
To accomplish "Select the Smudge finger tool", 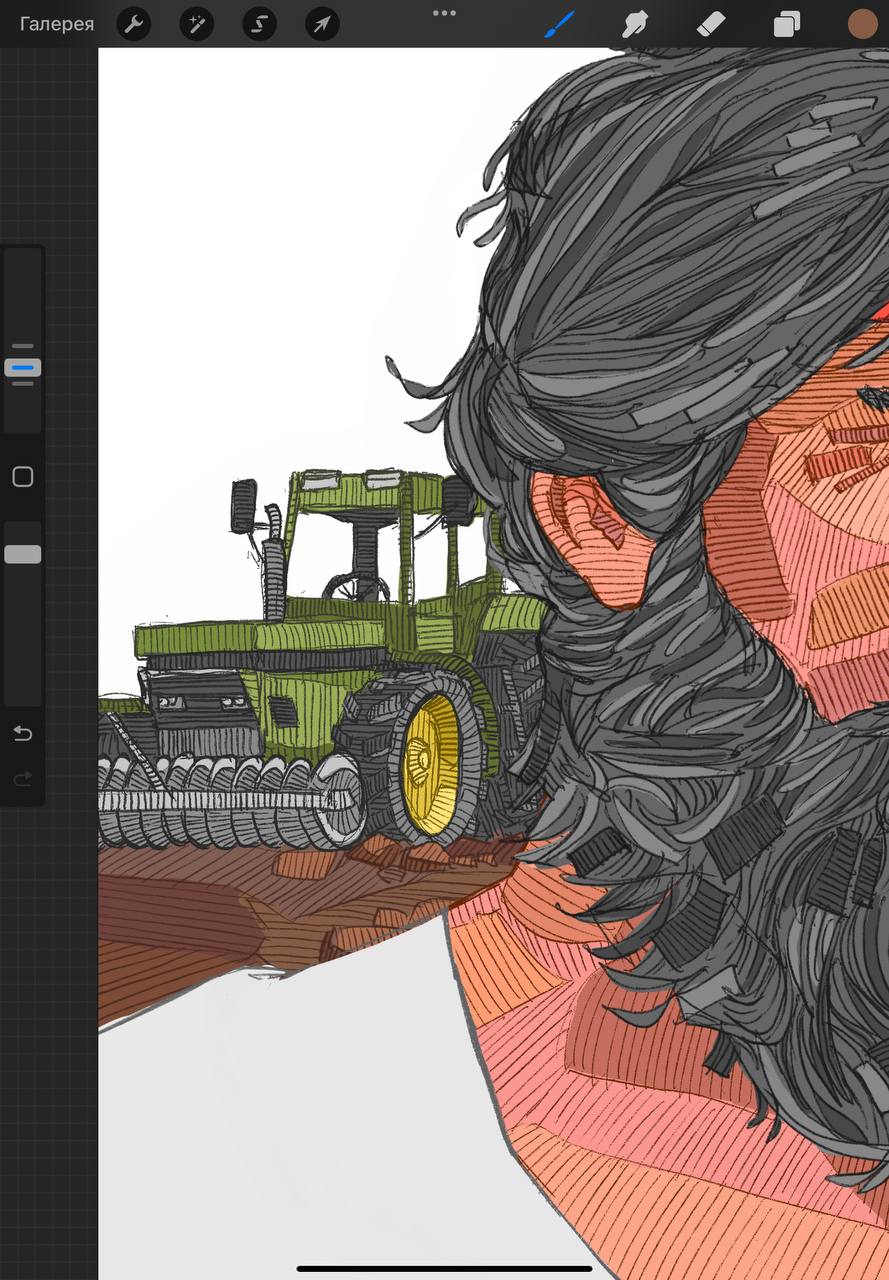I will click(635, 24).
